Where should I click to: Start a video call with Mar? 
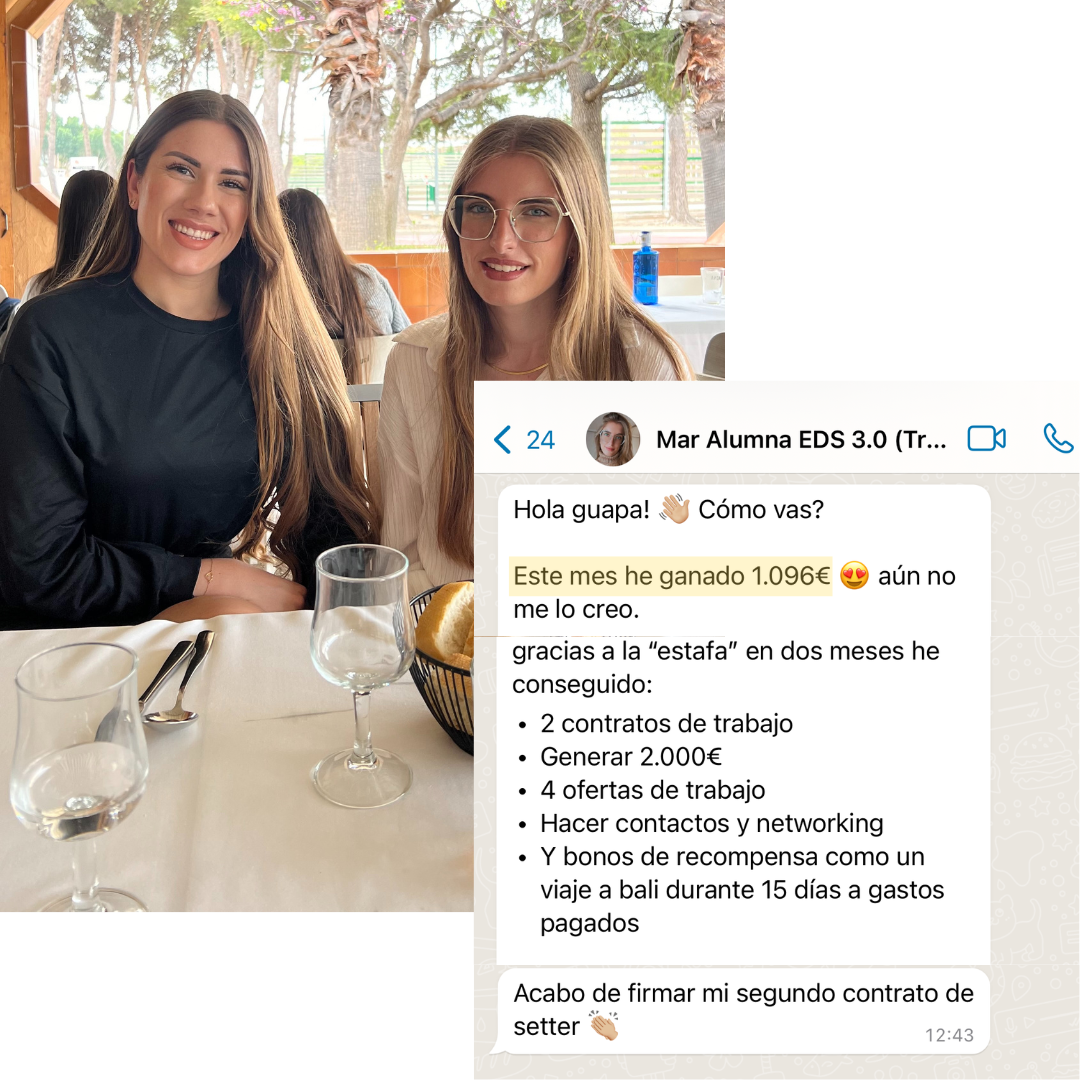pos(986,439)
